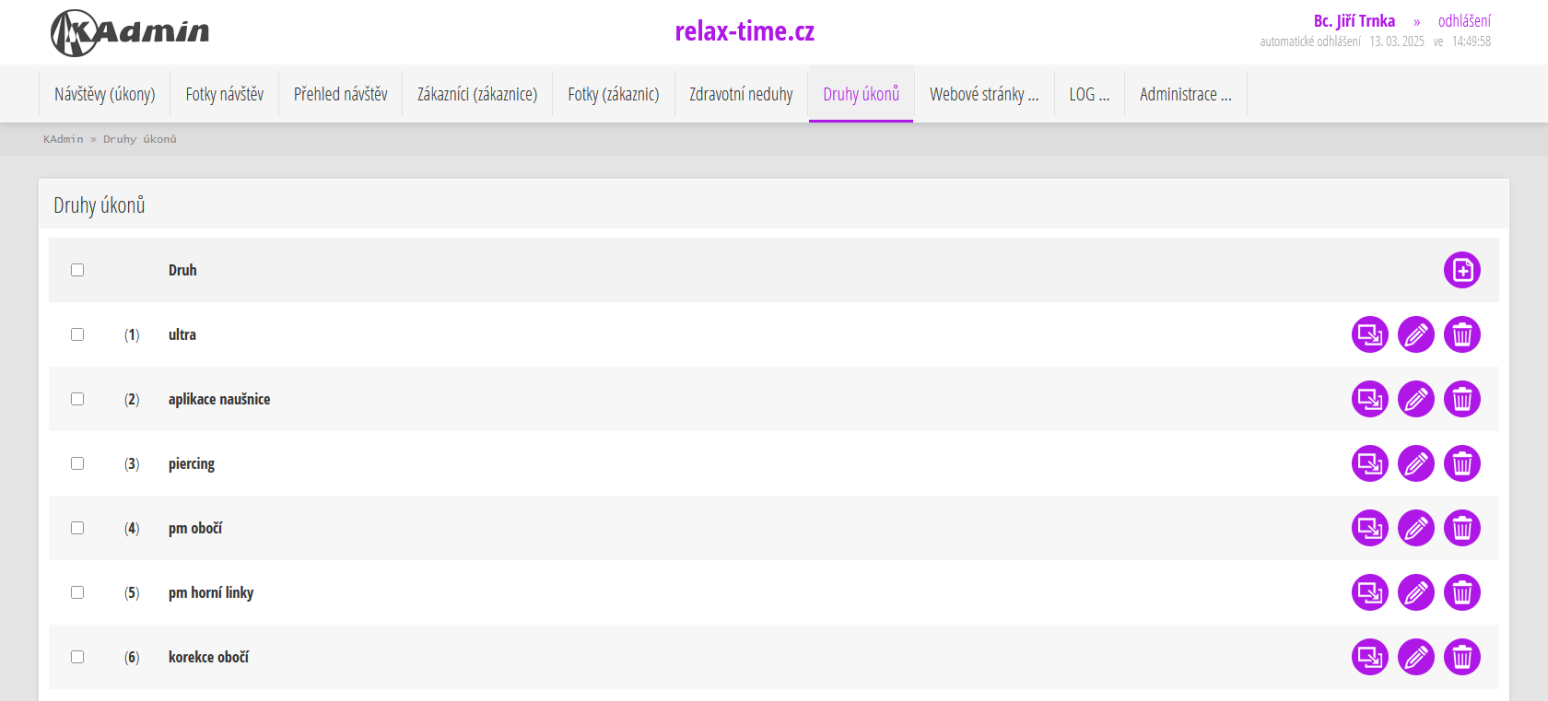1548x701 pixels.
Task: Click the add new record icon
Action: coord(1461,270)
